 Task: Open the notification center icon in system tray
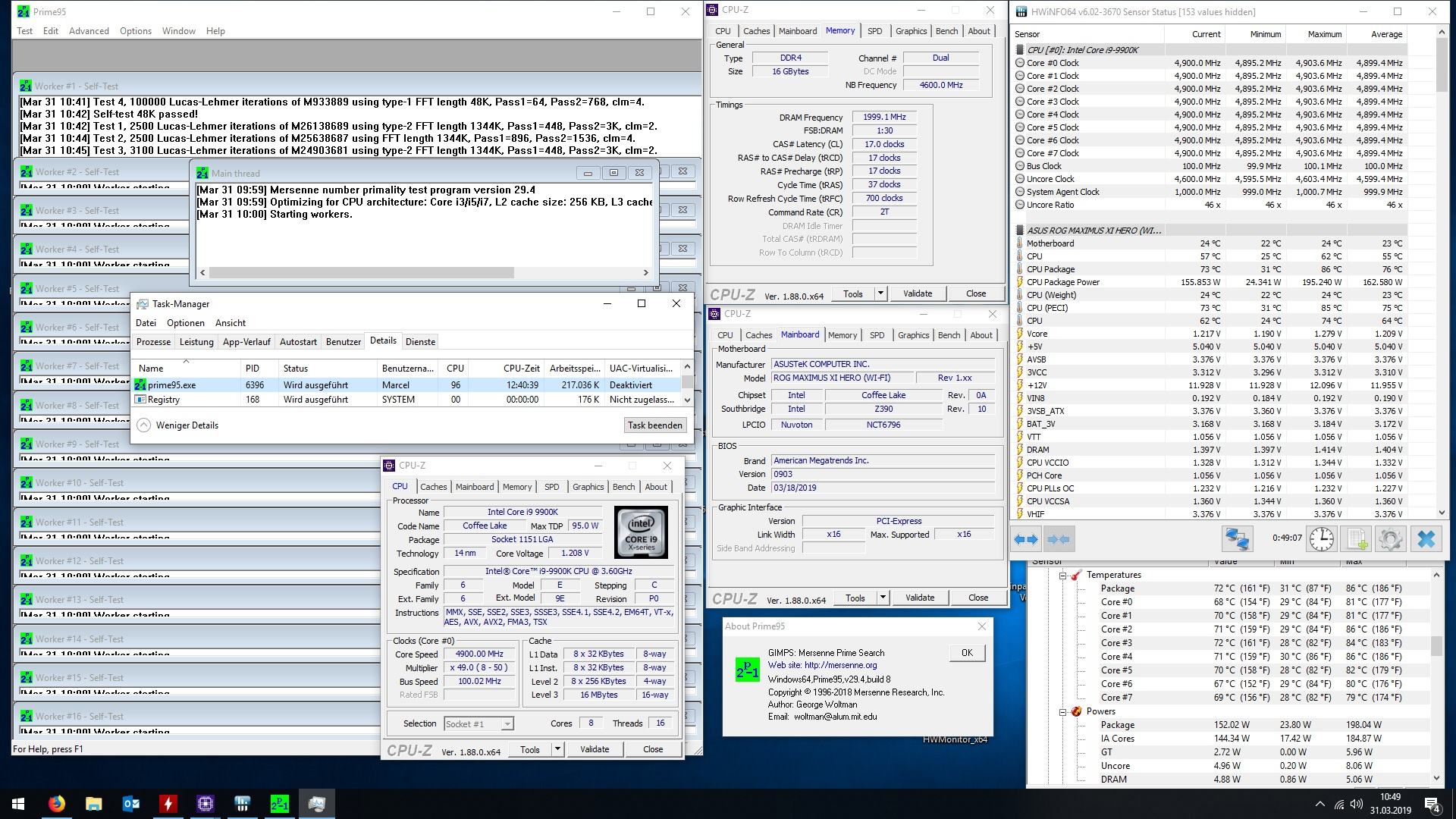coord(1432,805)
